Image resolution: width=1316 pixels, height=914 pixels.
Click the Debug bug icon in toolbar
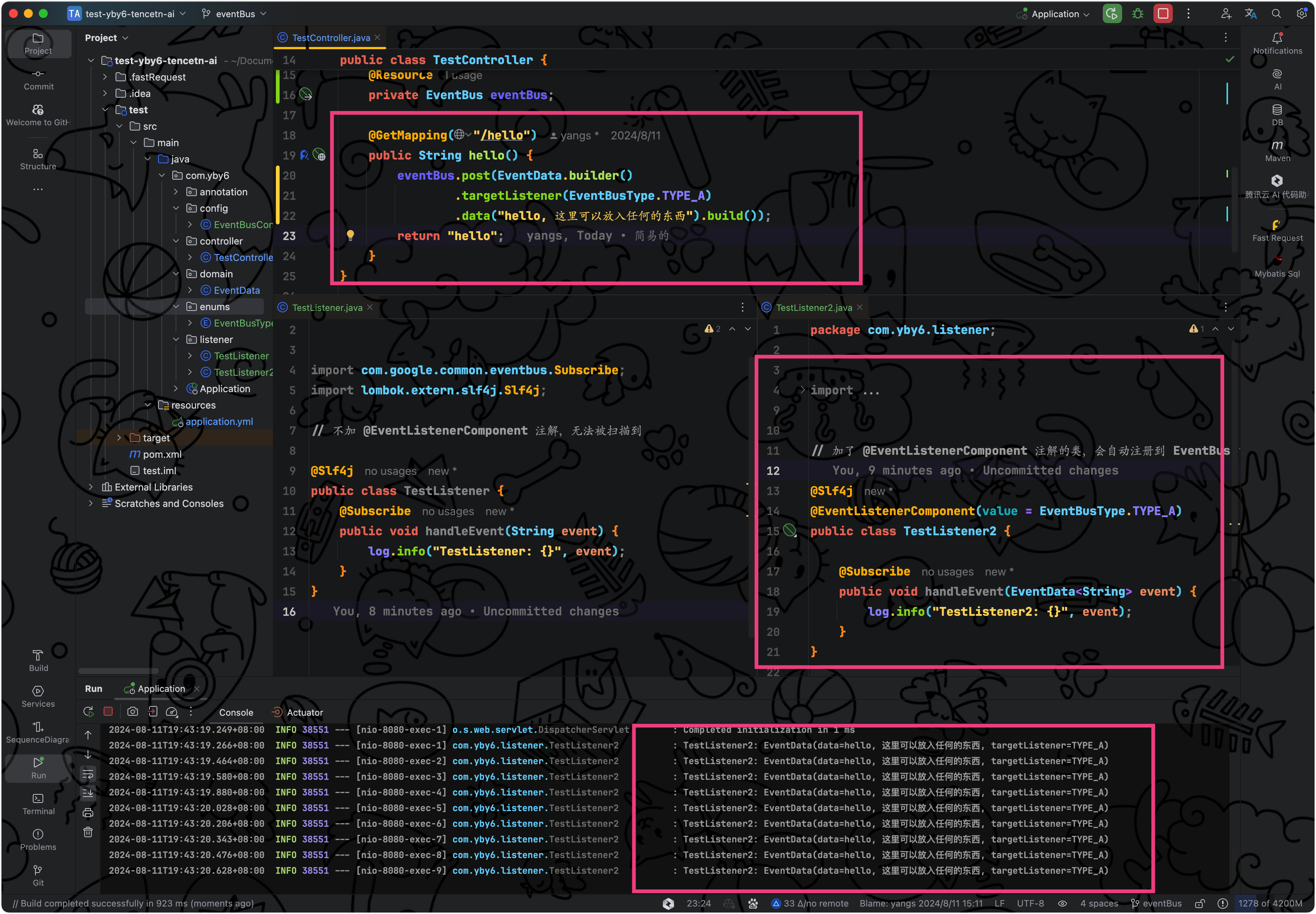[x=1137, y=14]
